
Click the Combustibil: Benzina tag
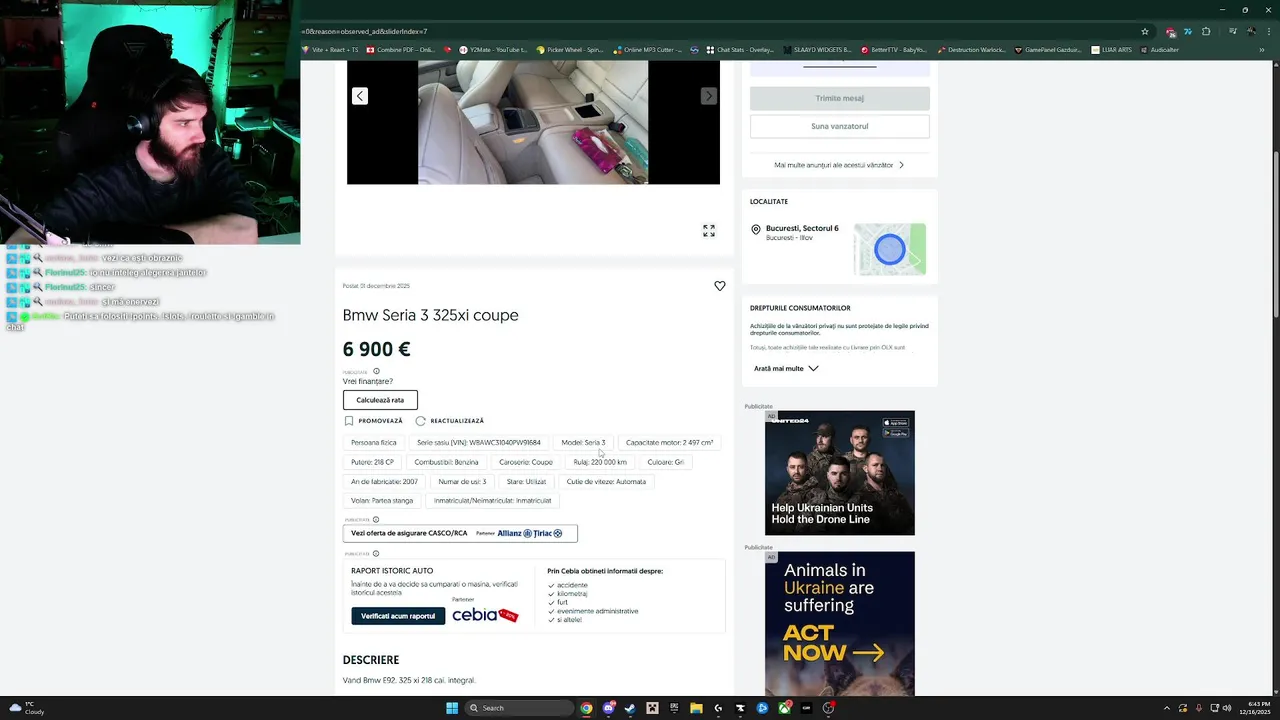point(446,462)
